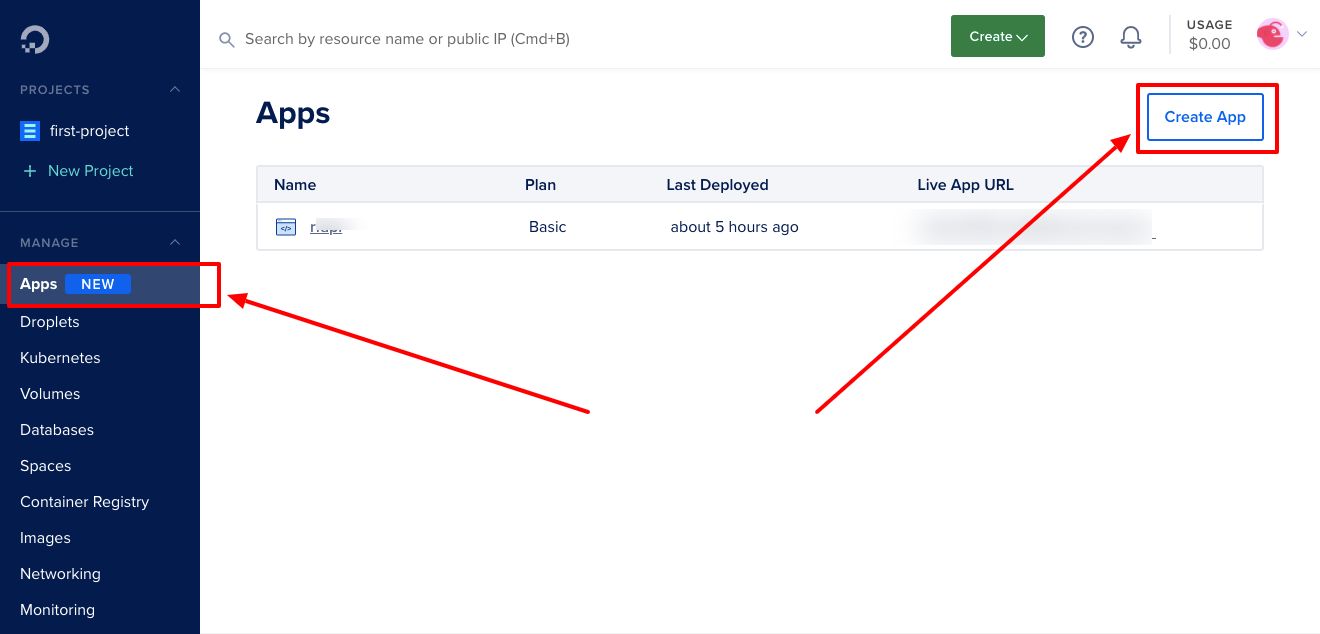Click the New Project link

pos(90,171)
